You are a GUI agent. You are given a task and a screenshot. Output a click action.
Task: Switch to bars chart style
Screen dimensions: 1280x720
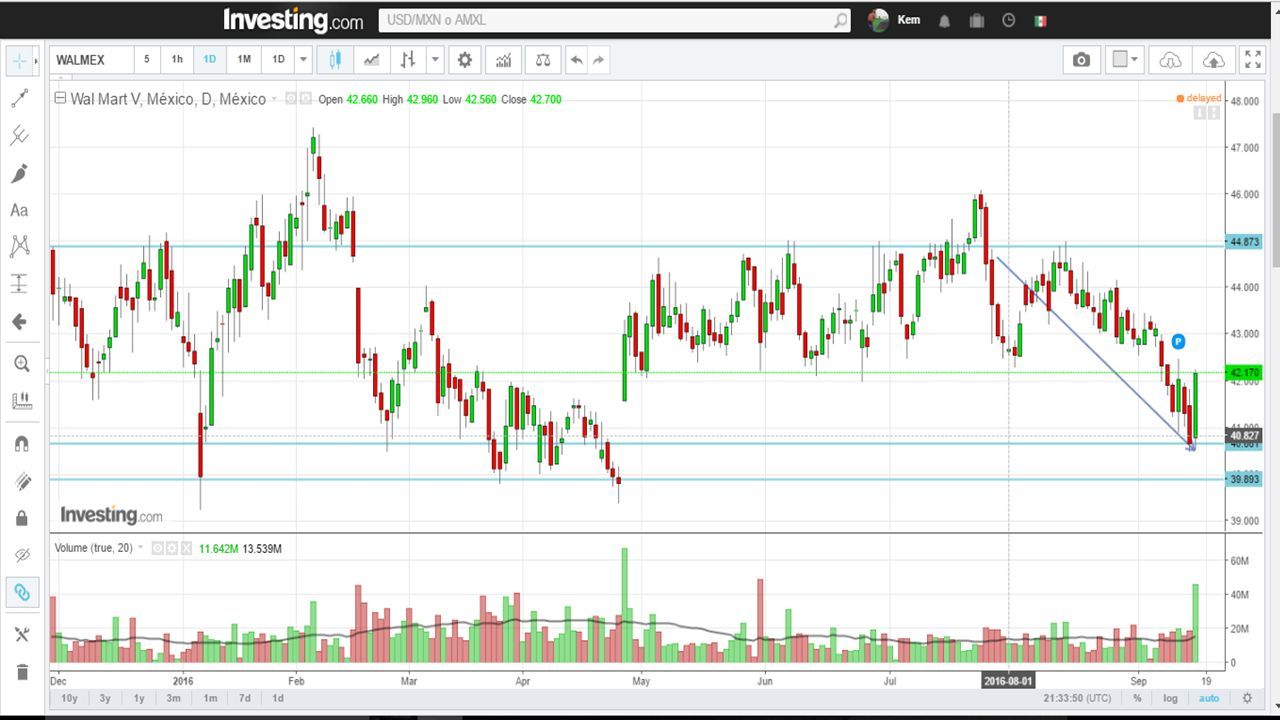[x=408, y=60]
